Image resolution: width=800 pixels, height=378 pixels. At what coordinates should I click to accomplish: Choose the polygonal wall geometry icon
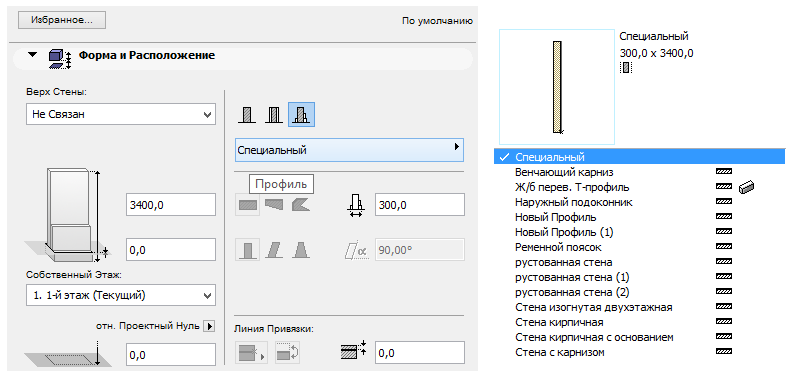[301, 205]
